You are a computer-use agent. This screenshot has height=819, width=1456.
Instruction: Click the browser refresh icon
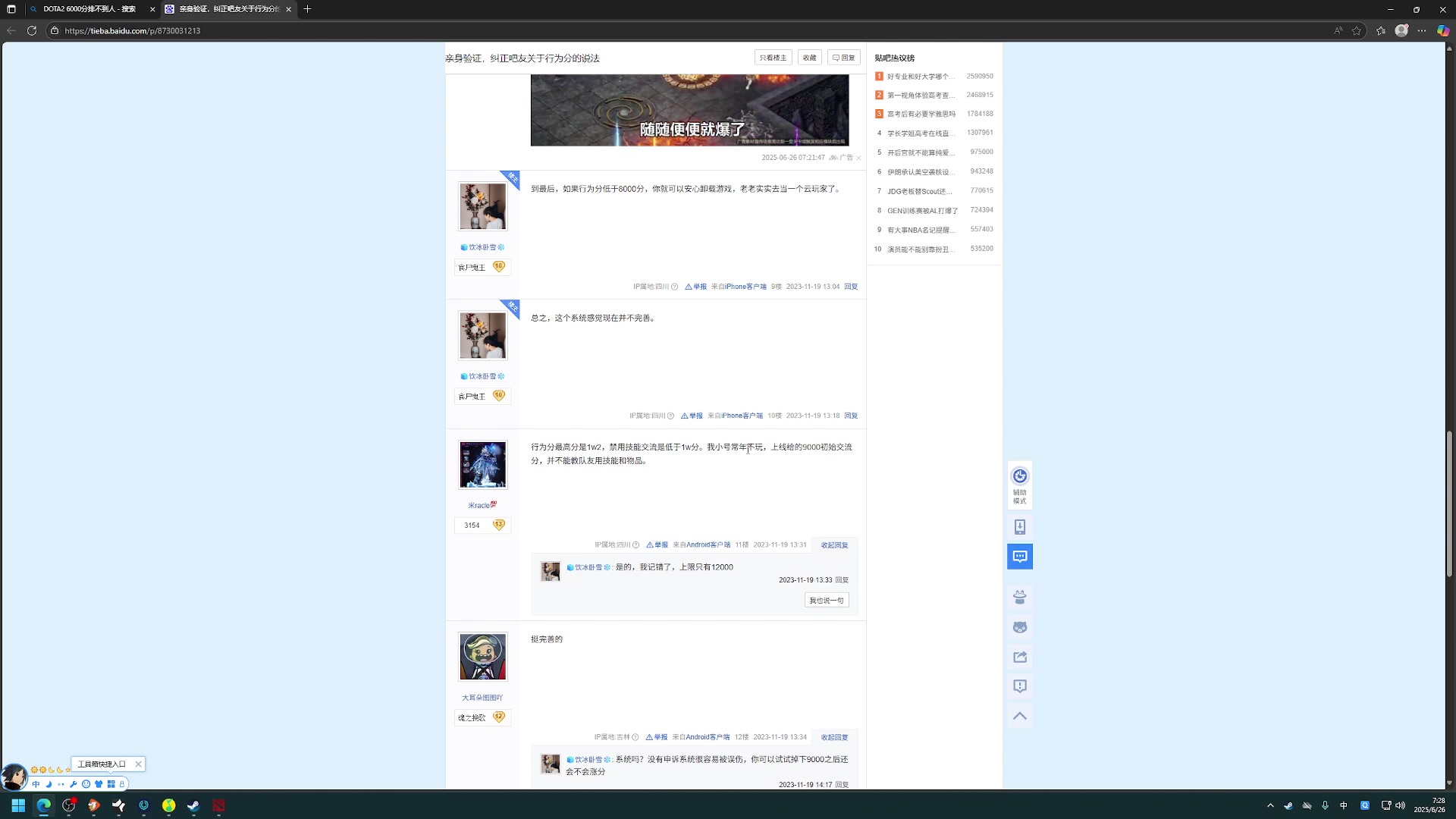[x=32, y=30]
